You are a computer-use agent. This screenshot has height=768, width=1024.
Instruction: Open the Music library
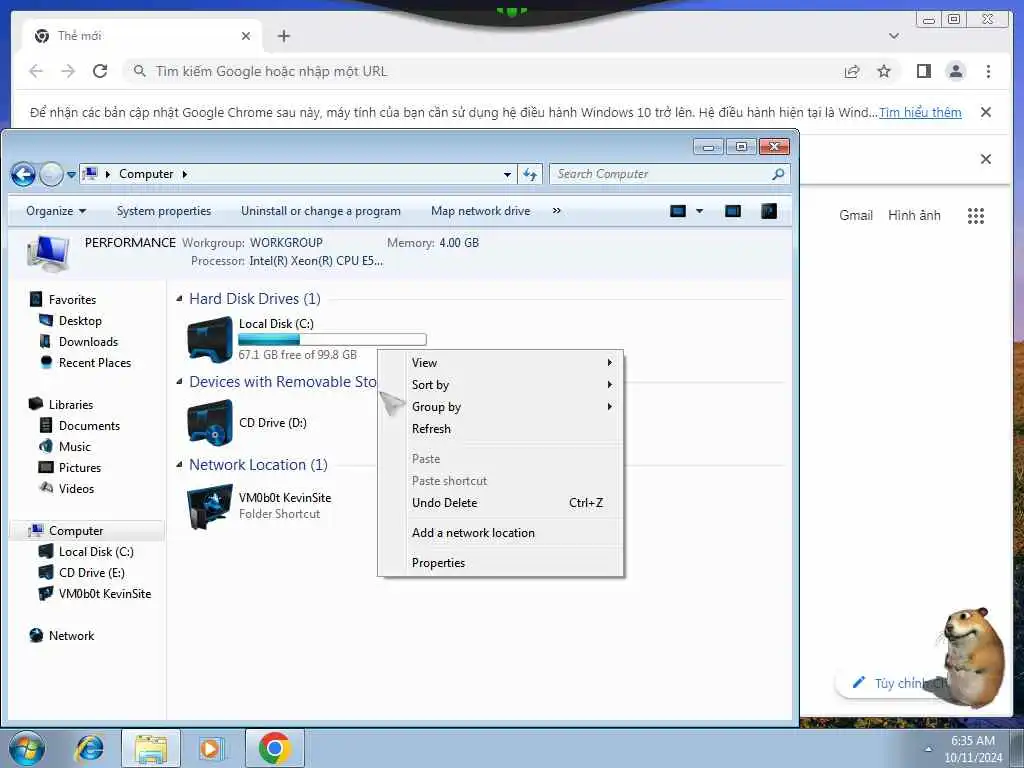74,447
